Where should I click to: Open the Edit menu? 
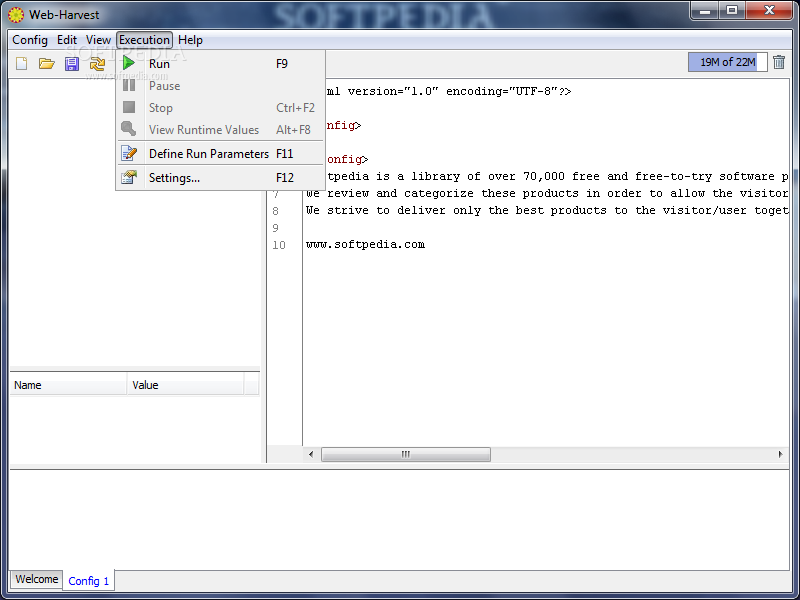(x=67, y=40)
